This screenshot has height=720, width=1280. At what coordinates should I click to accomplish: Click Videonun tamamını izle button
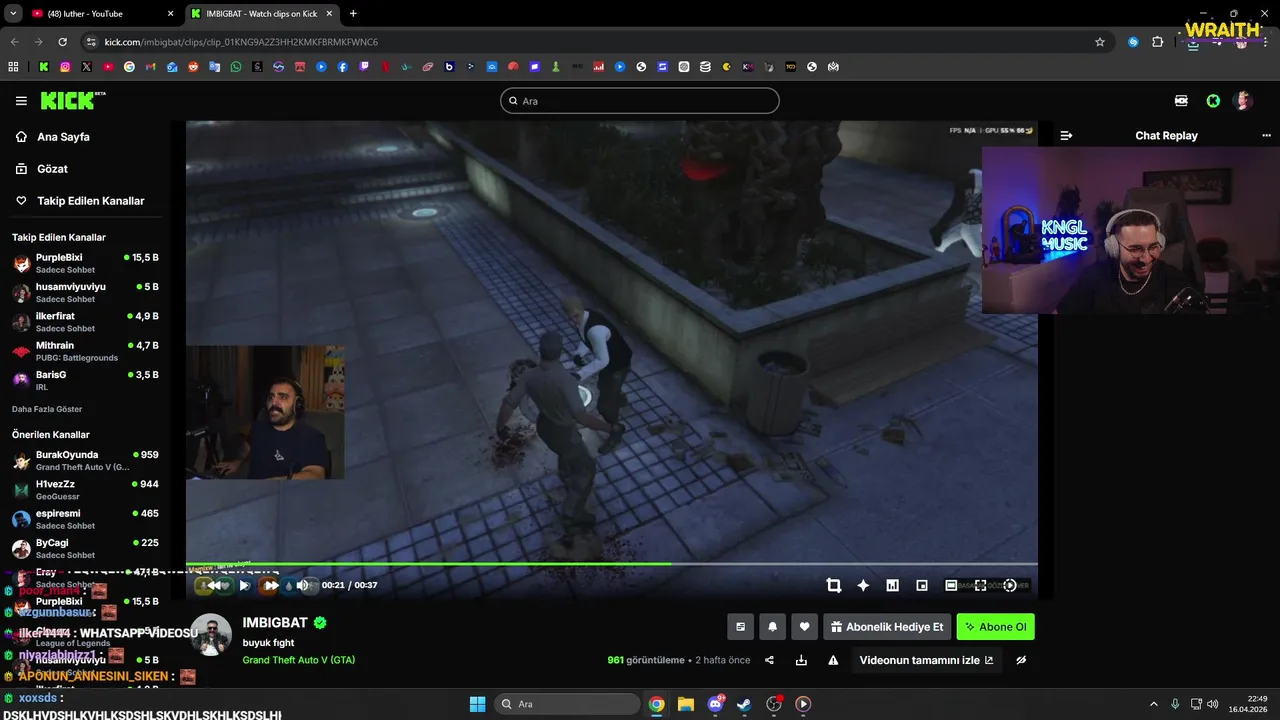926,660
